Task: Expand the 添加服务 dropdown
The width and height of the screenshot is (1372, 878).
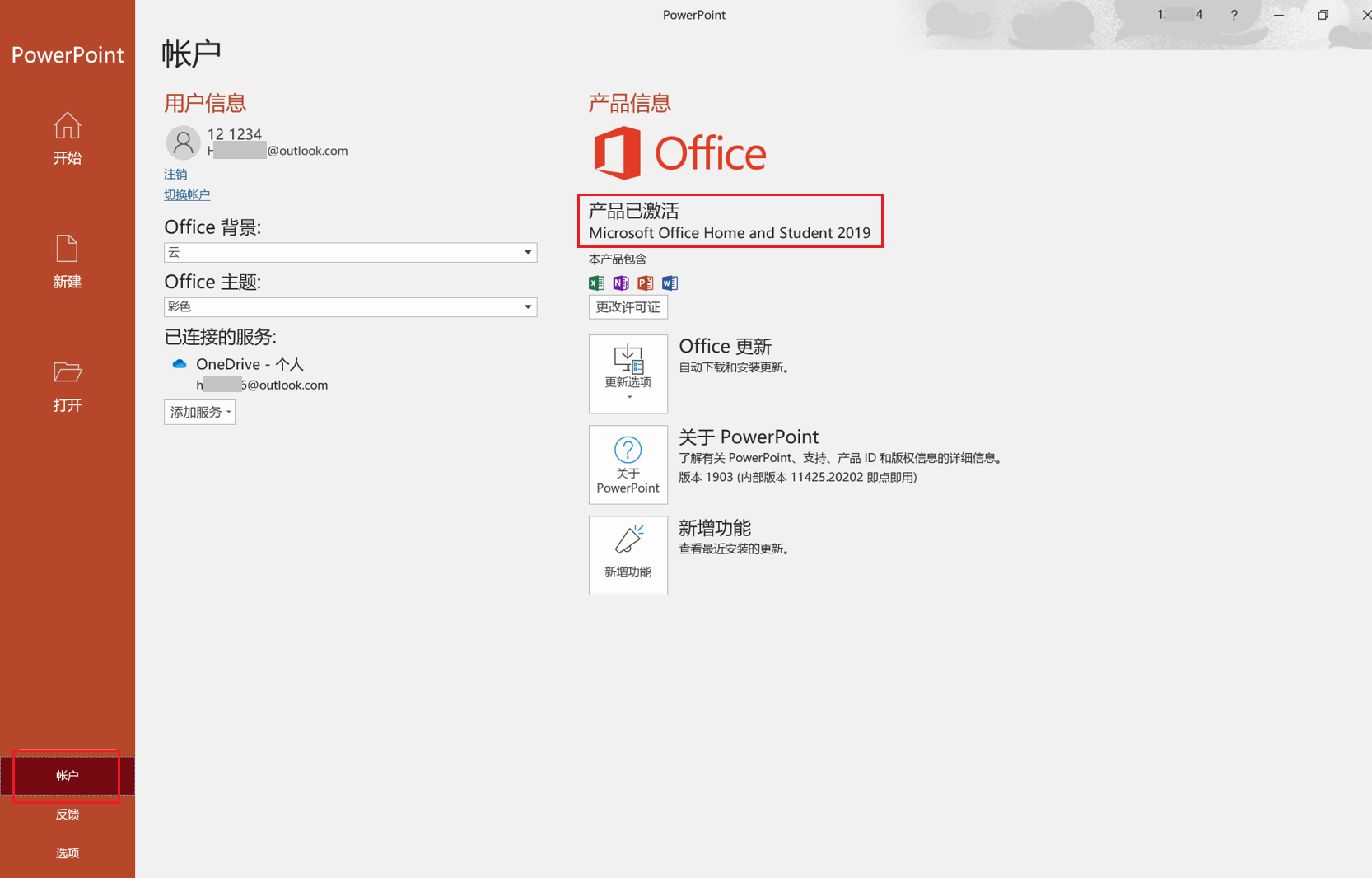Action: (x=199, y=412)
